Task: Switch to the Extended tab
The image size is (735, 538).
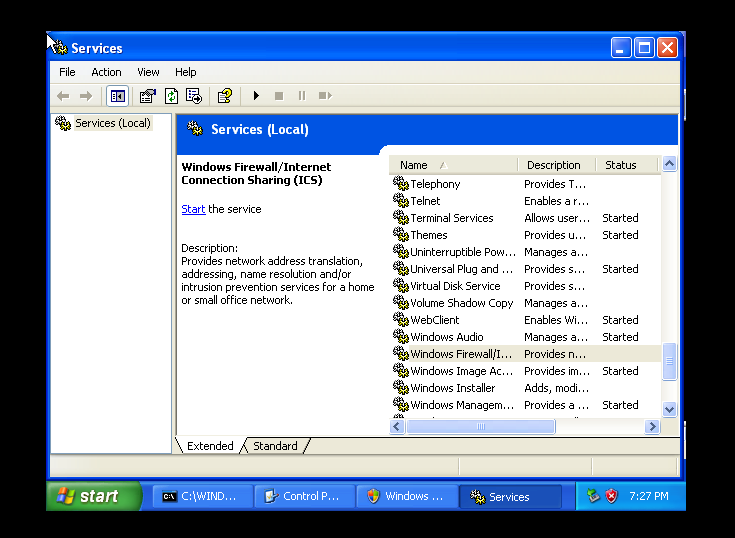Action: pyautogui.click(x=210, y=446)
